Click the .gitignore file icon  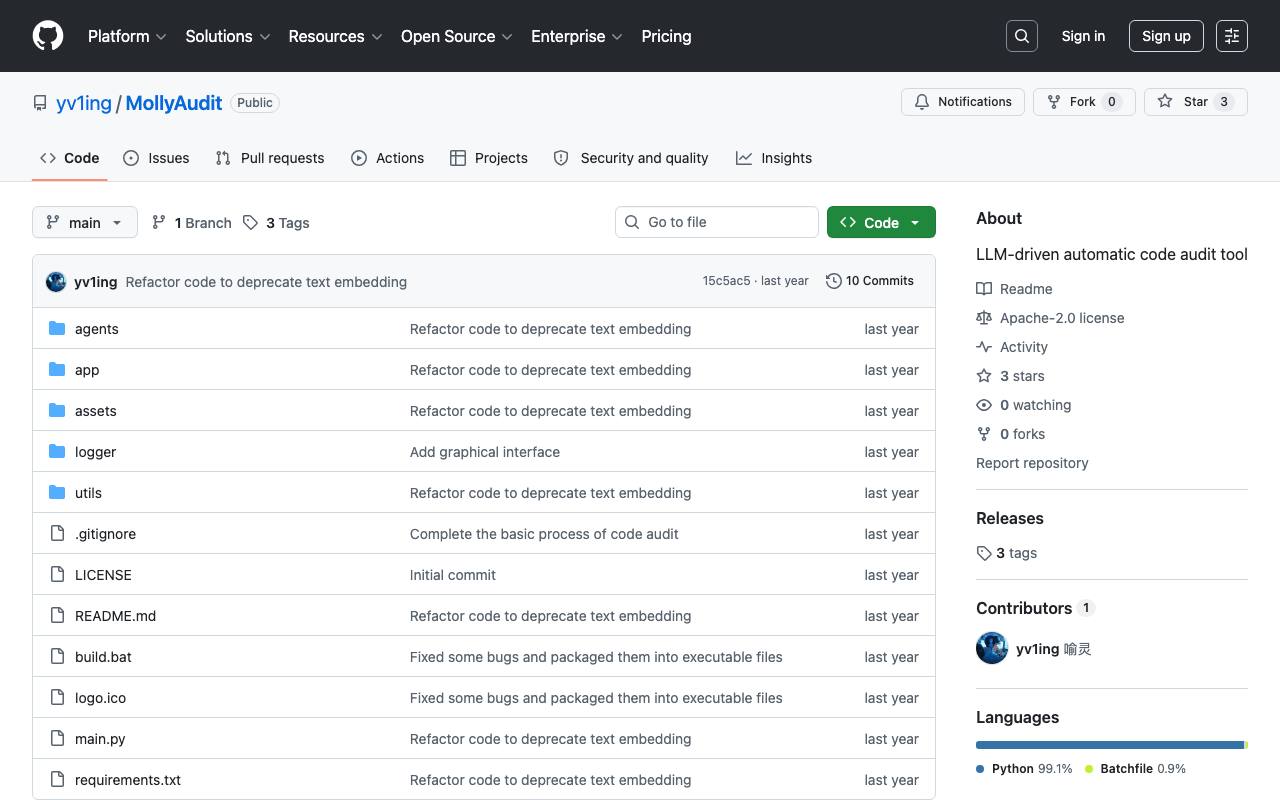click(x=57, y=534)
